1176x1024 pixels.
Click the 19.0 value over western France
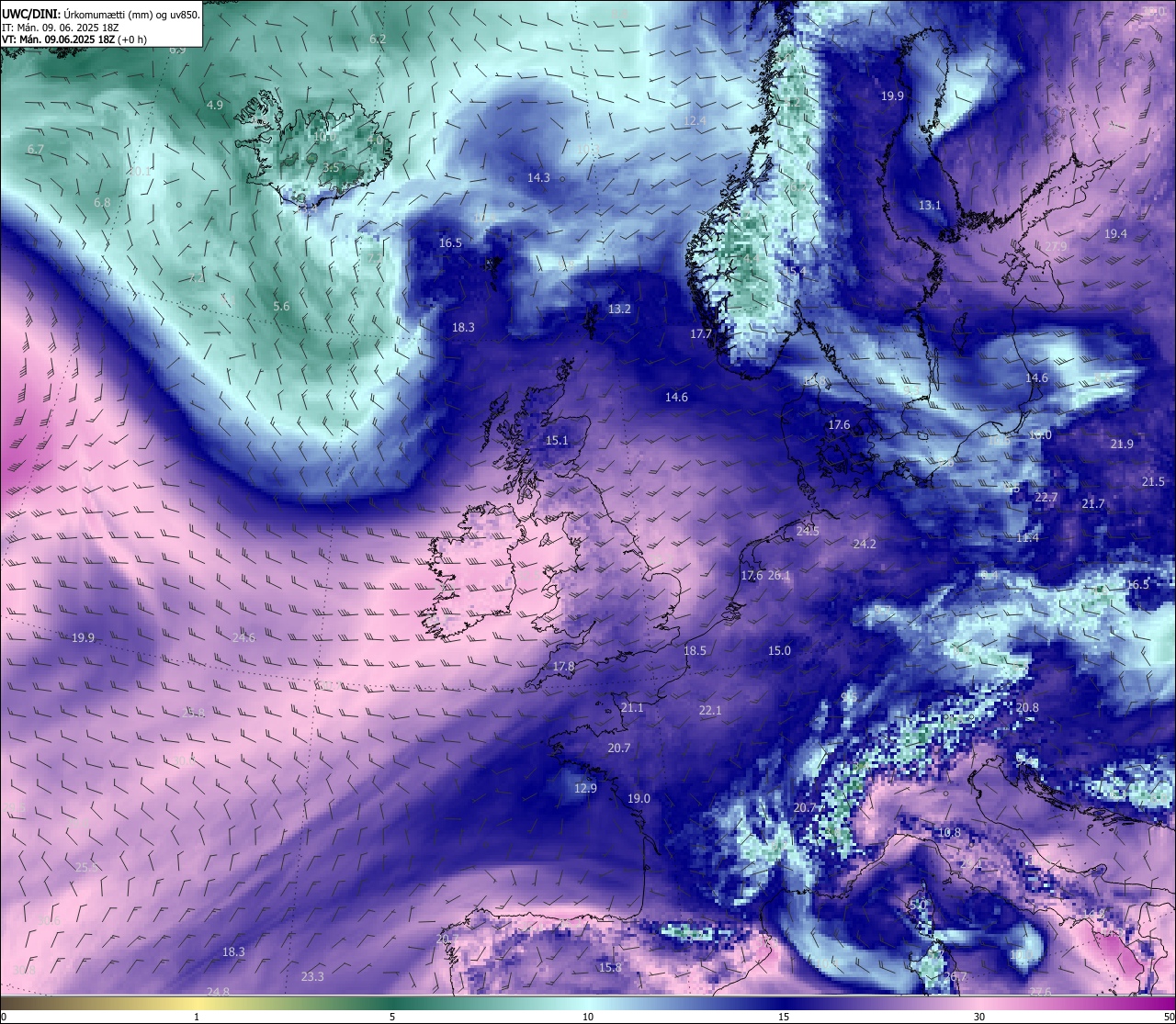[x=639, y=798]
